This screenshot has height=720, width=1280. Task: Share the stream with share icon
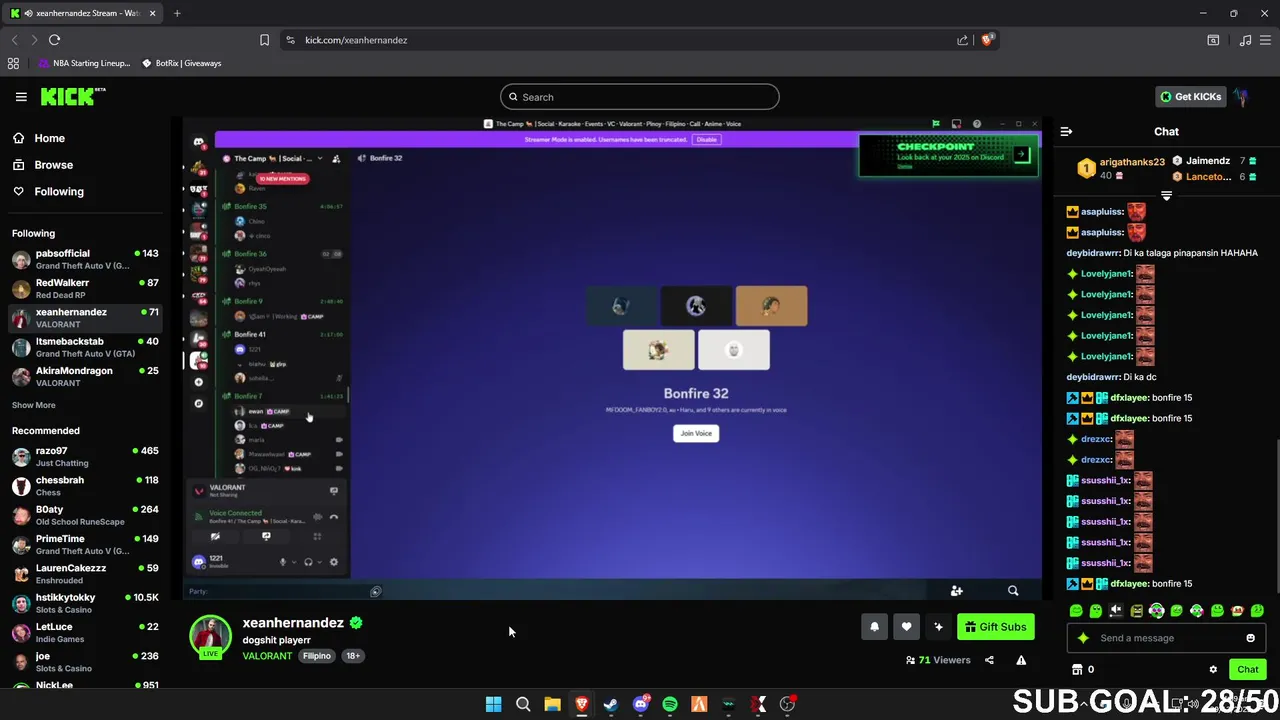[x=989, y=660]
